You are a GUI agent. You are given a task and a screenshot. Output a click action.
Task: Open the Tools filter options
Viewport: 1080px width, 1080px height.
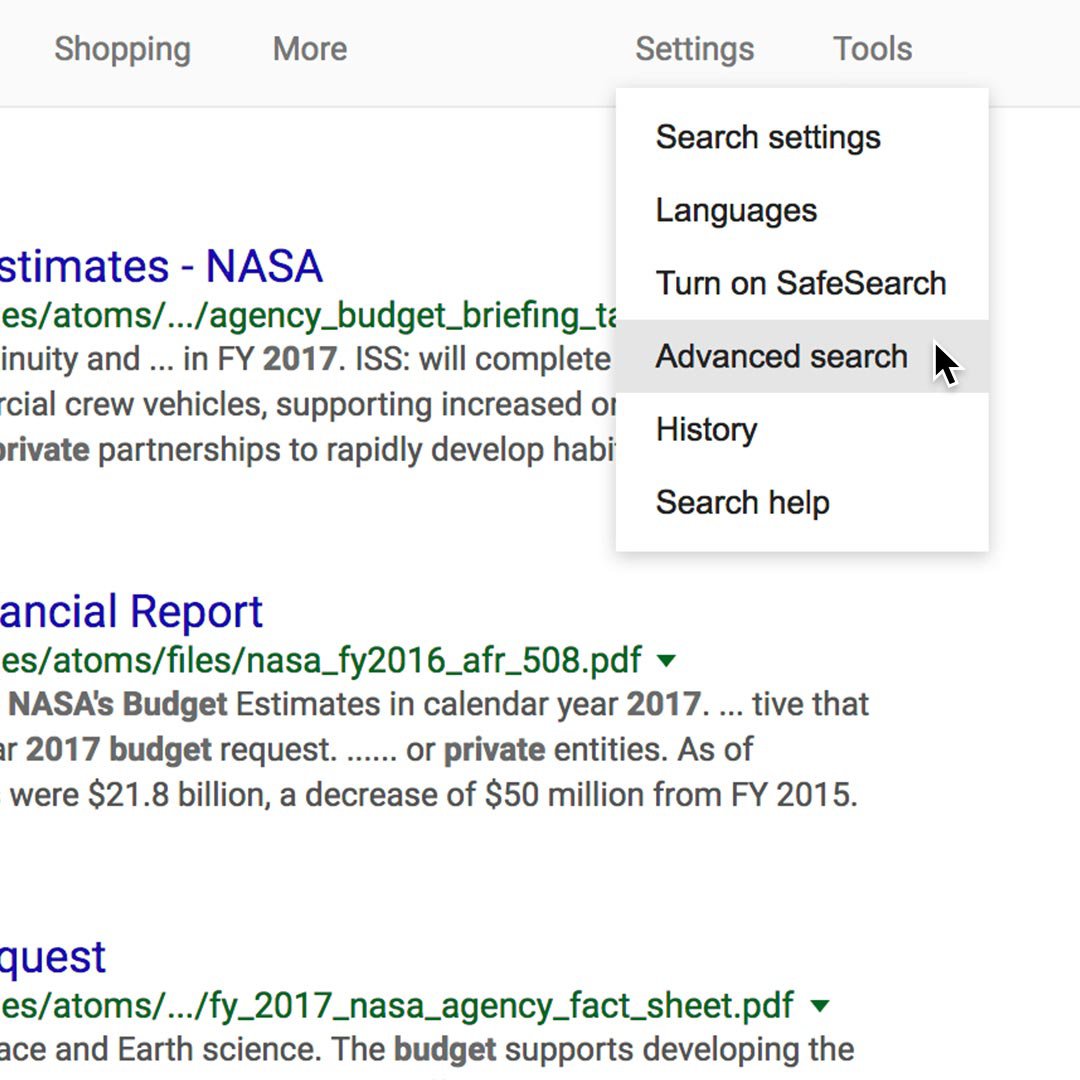873,49
